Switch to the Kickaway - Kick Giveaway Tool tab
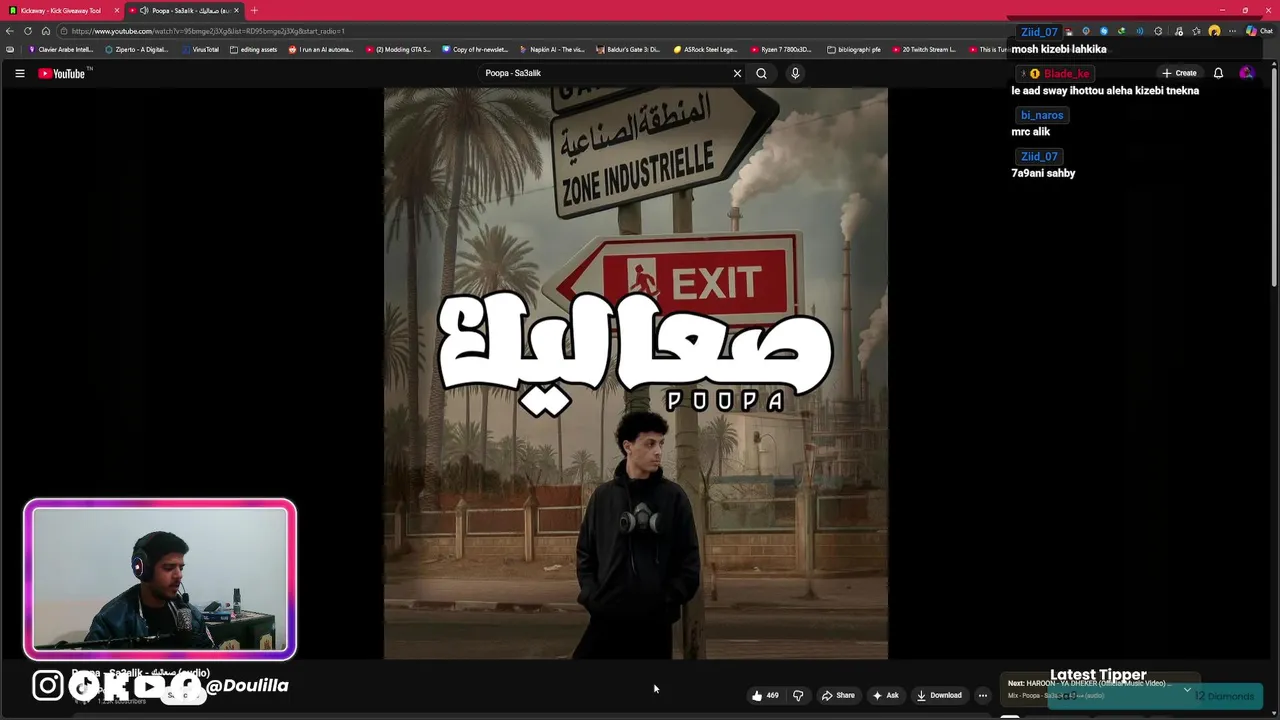 [60, 10]
